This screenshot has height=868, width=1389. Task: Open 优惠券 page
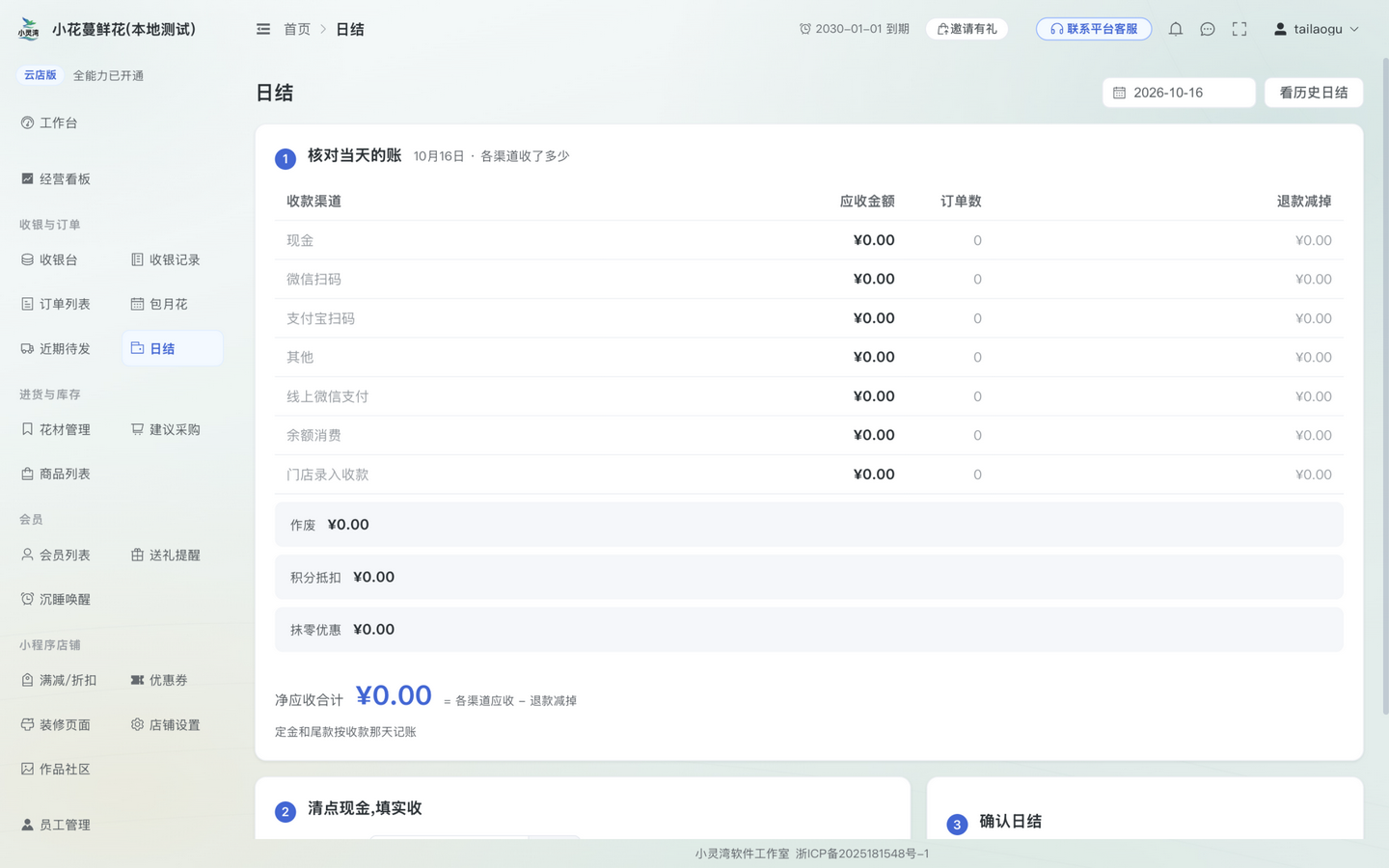tap(159, 680)
